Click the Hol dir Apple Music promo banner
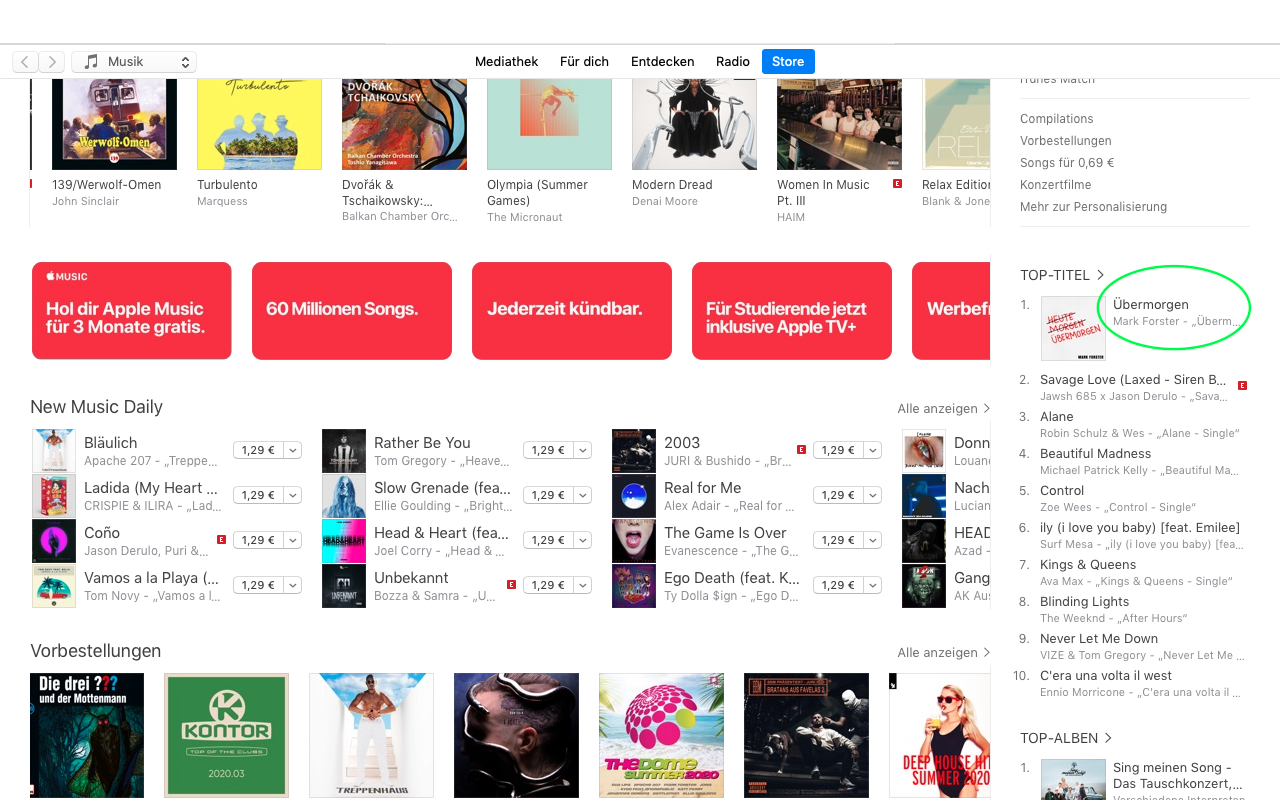 click(132, 311)
